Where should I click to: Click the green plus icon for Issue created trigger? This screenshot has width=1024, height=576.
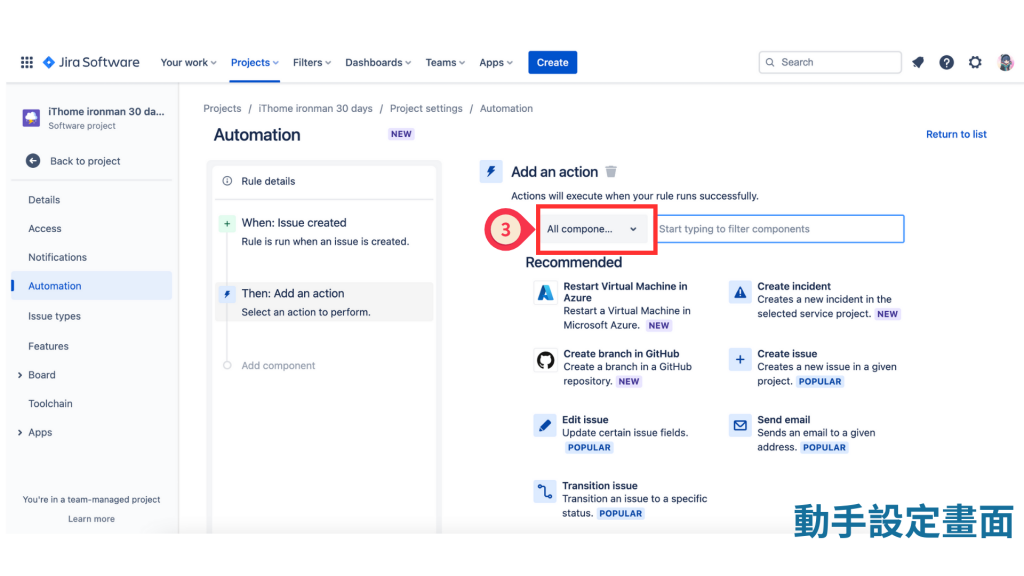pos(227,223)
